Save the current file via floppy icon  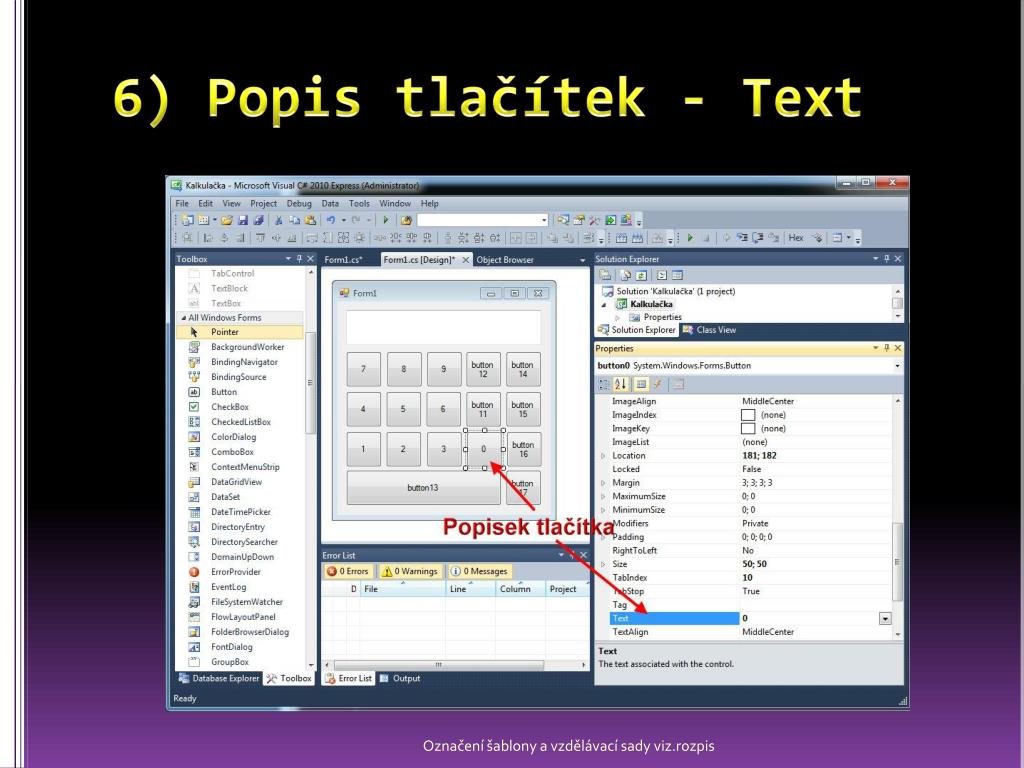[x=243, y=220]
